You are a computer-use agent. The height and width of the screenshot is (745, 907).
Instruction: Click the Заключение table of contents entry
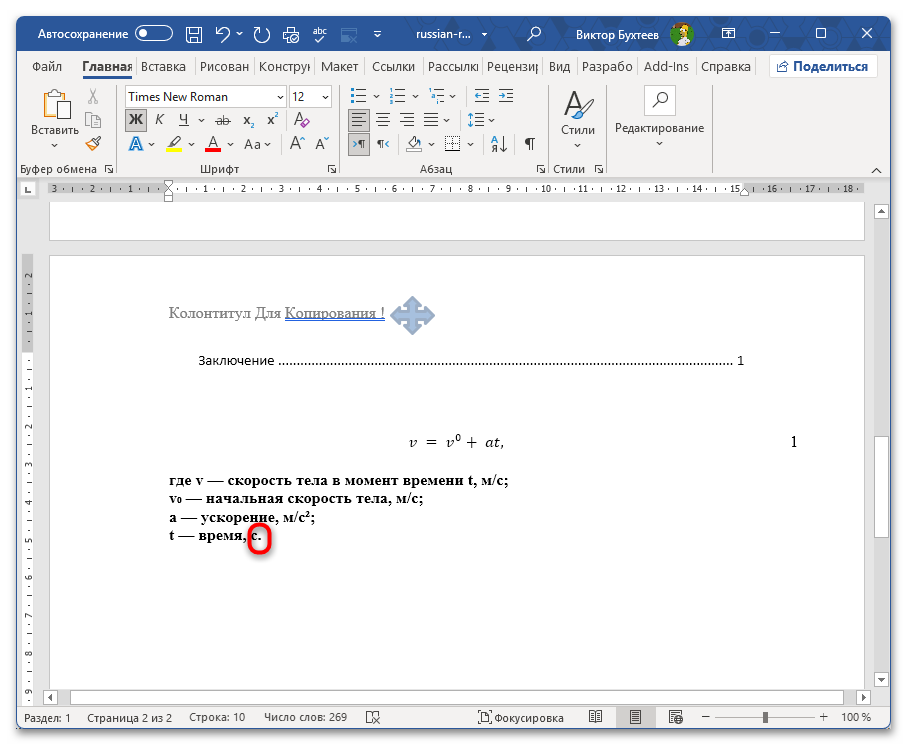point(471,361)
